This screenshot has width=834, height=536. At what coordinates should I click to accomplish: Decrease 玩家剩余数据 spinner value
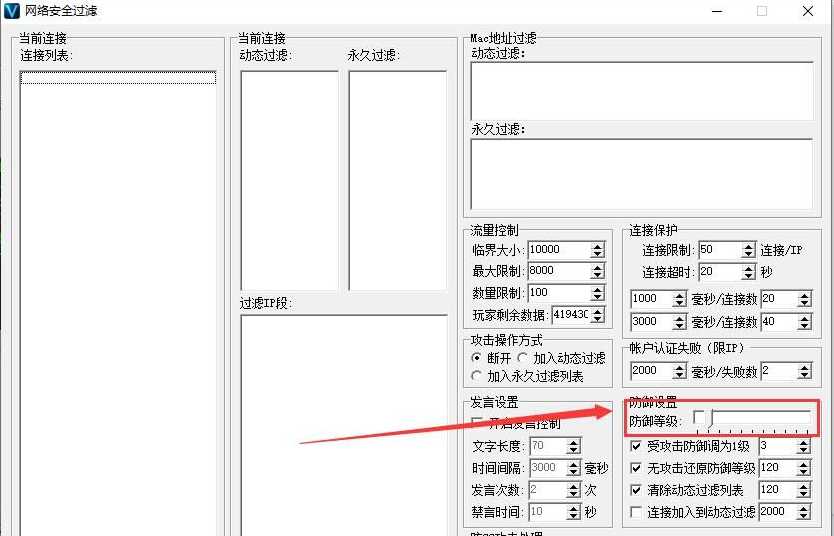pos(597,319)
